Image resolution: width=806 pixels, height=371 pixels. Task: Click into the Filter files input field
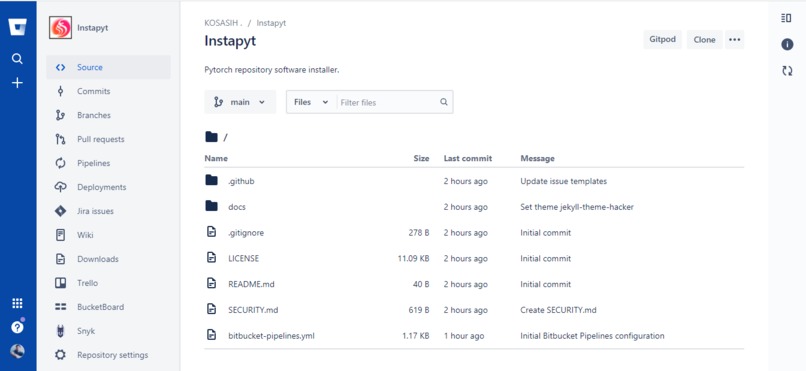(x=388, y=102)
